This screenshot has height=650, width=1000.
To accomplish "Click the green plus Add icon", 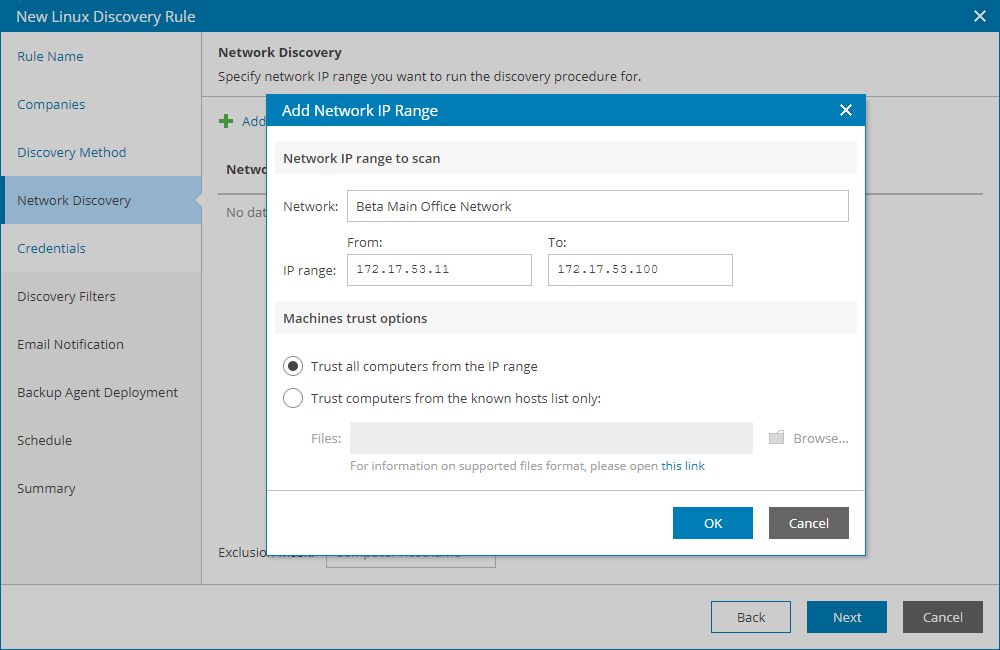I will pos(228,120).
